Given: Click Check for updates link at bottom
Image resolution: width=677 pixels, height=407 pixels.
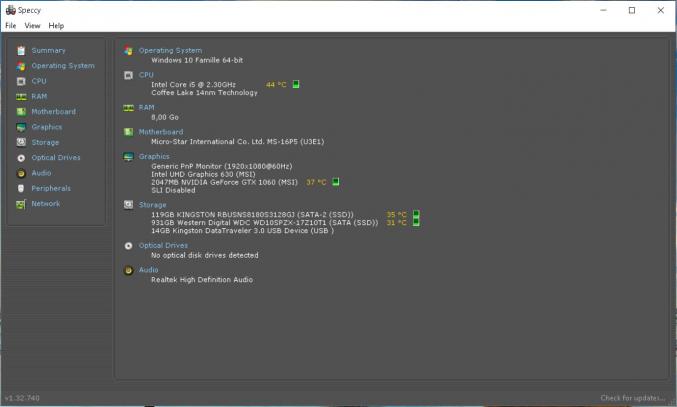Looking at the screenshot, I should pos(633,398).
